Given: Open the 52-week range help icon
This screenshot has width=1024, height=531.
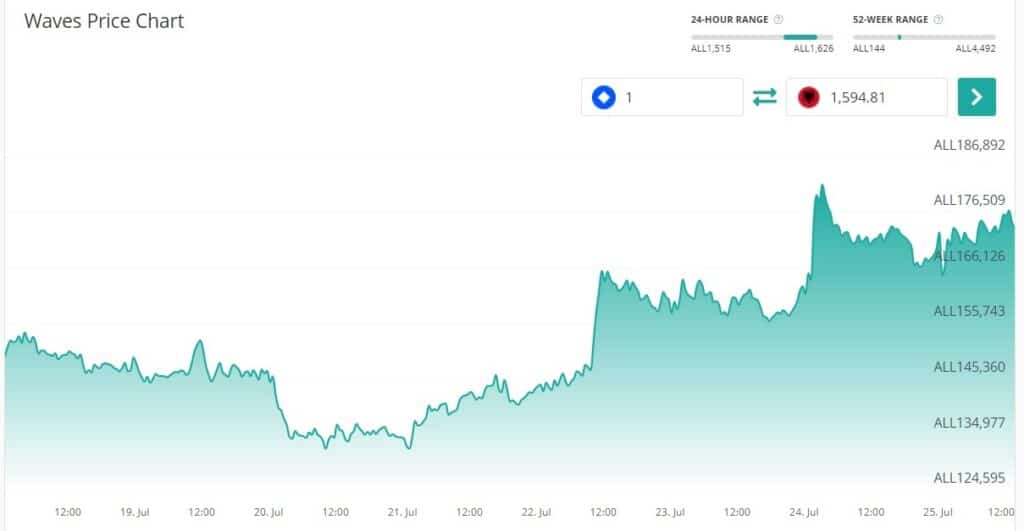Looking at the screenshot, I should click(x=938, y=20).
